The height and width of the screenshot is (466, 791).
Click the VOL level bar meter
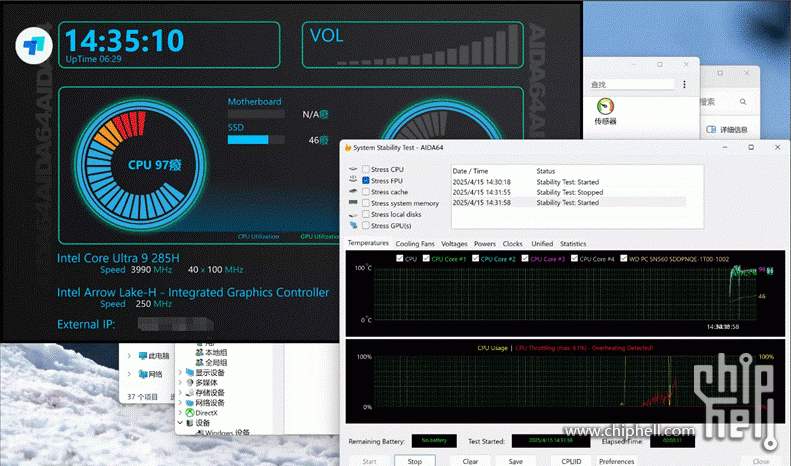click(427, 45)
